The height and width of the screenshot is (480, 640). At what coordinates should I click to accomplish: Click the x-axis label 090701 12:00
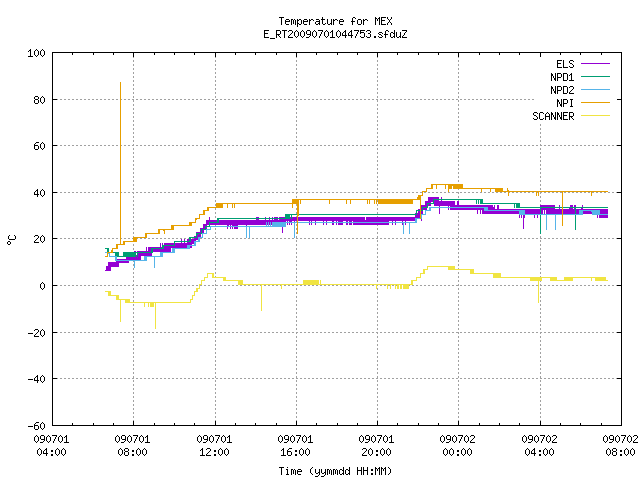pos(214,446)
